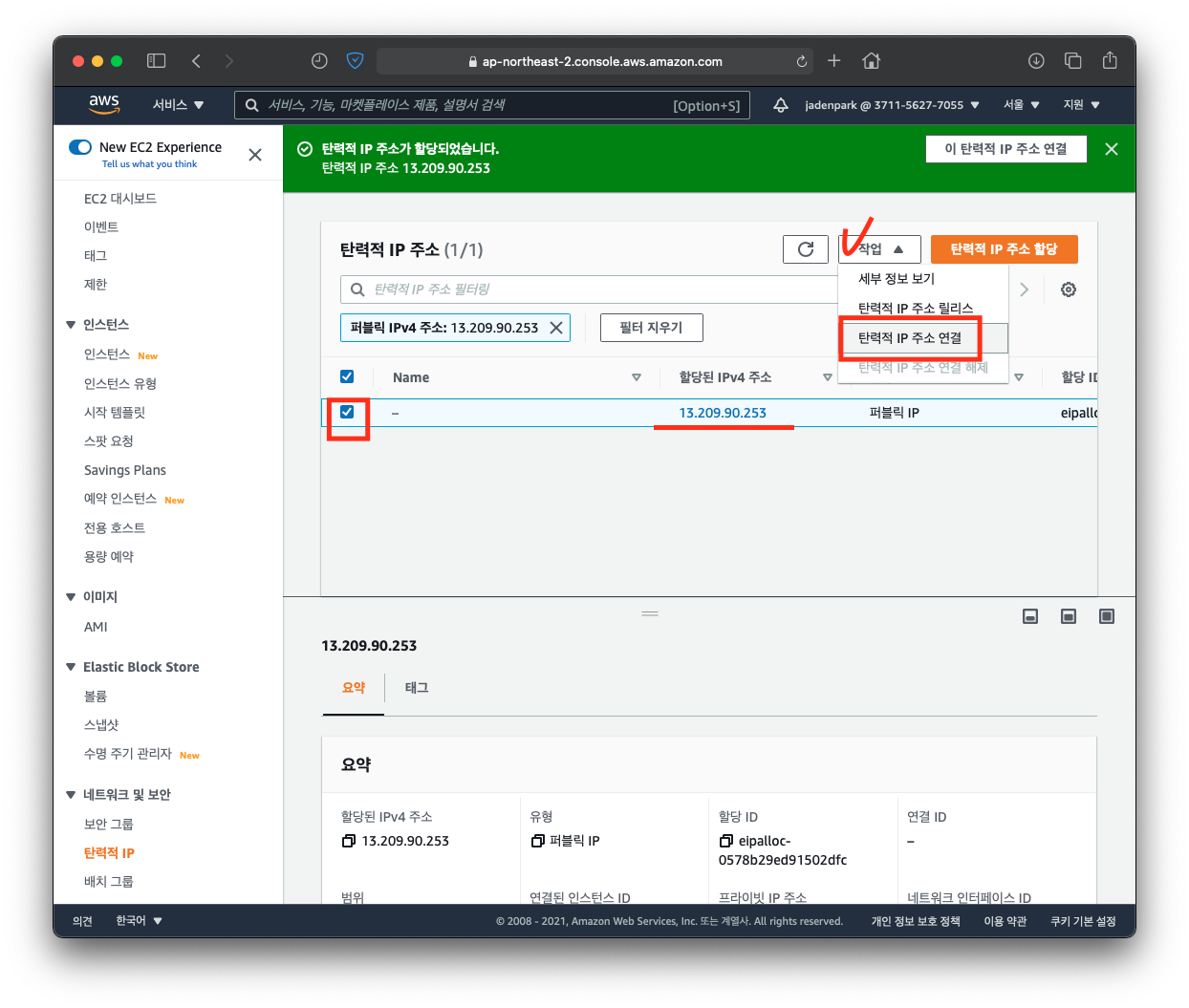Toggle the select-all checkbox in table header
The width and height of the screenshot is (1189, 1008).
pos(347,376)
